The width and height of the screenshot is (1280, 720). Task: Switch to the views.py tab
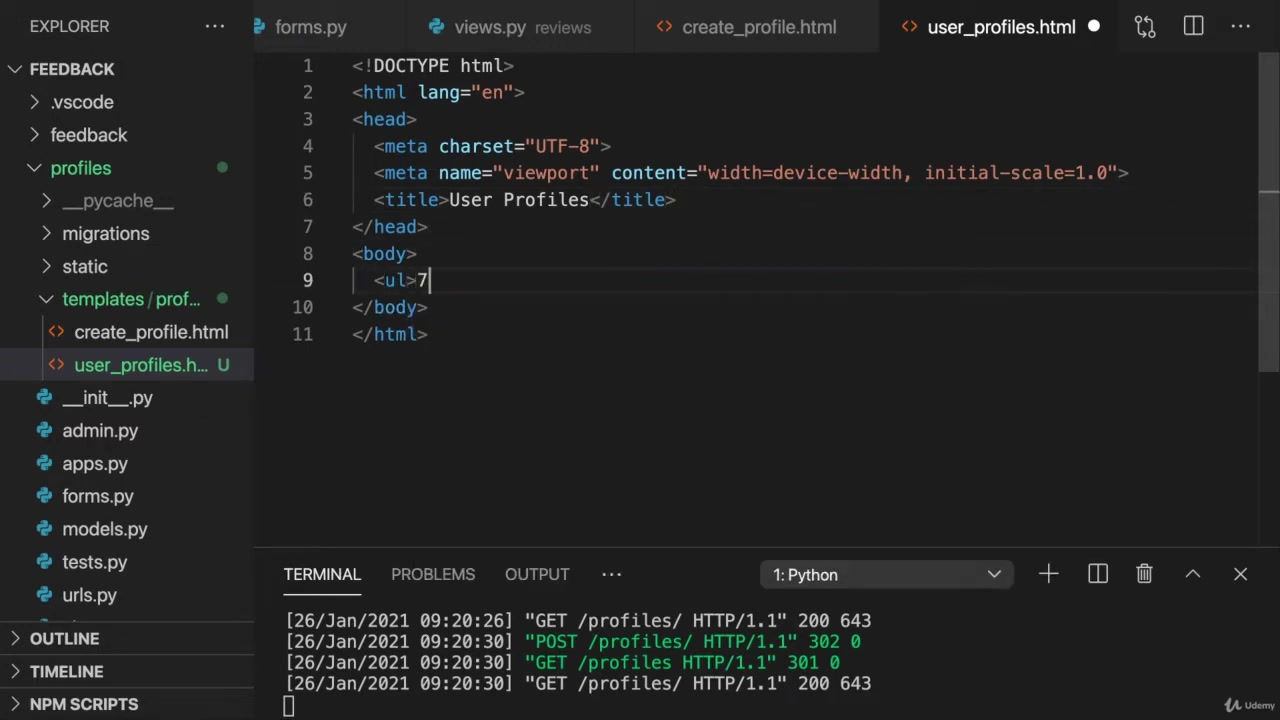pos(489,27)
